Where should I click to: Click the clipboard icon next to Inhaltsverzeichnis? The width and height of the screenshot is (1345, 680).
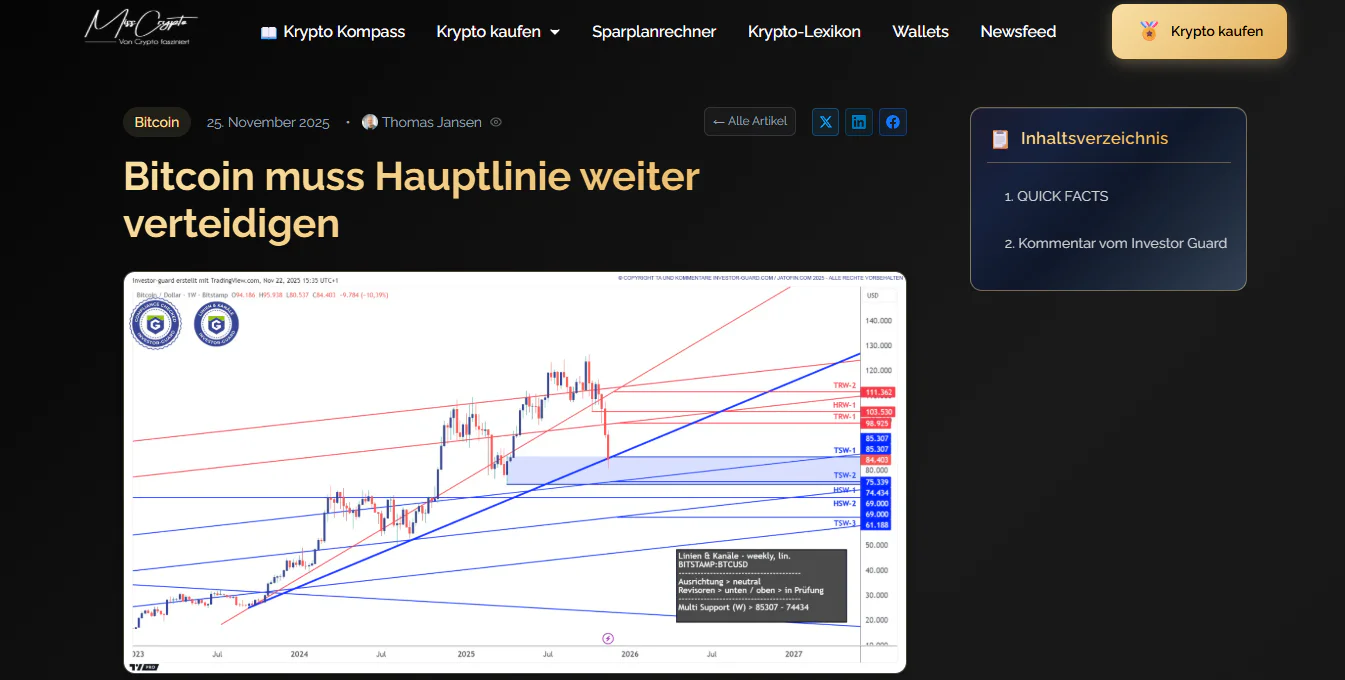click(x=999, y=139)
